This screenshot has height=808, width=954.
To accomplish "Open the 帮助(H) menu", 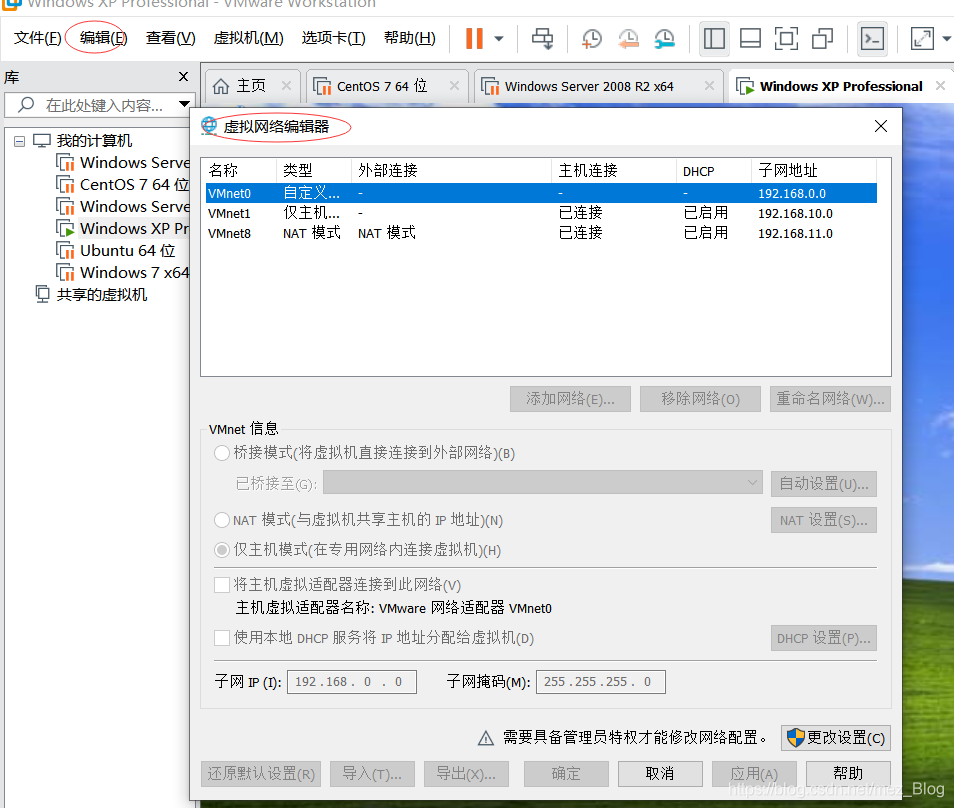I will coord(409,38).
